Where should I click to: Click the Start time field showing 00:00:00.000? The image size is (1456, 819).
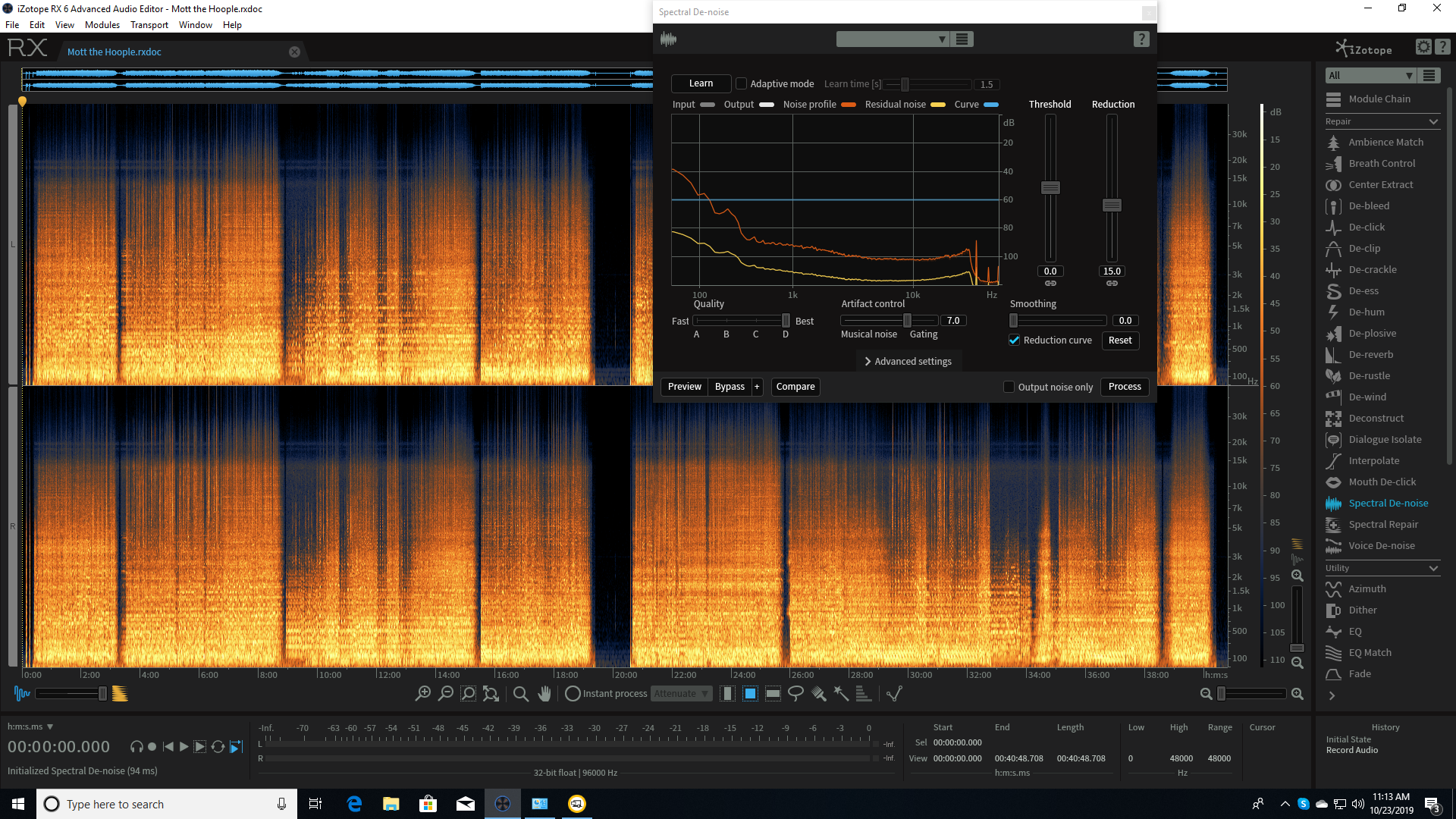tap(956, 742)
